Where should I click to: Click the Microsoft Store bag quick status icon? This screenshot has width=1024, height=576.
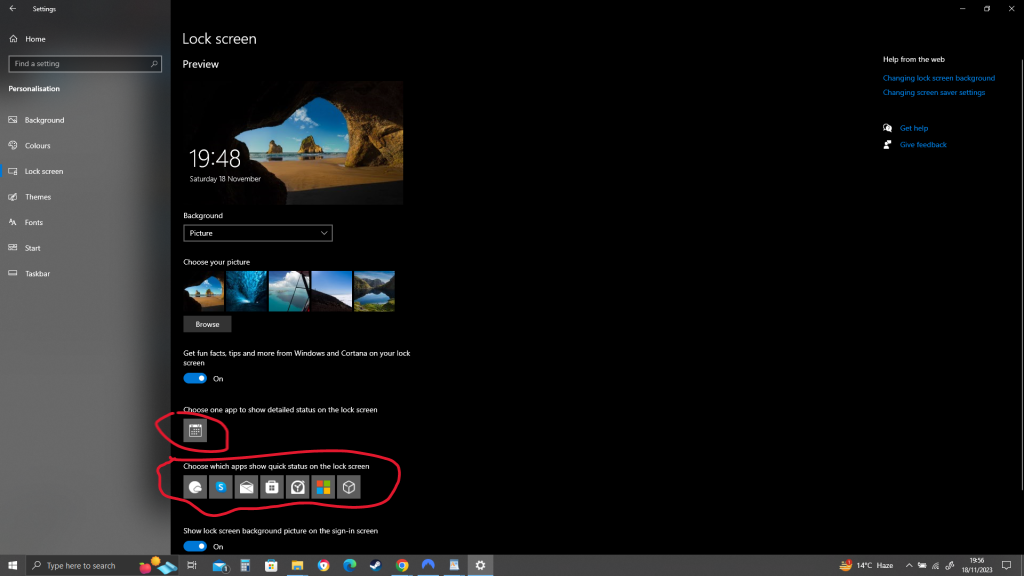pyautogui.click(x=272, y=487)
